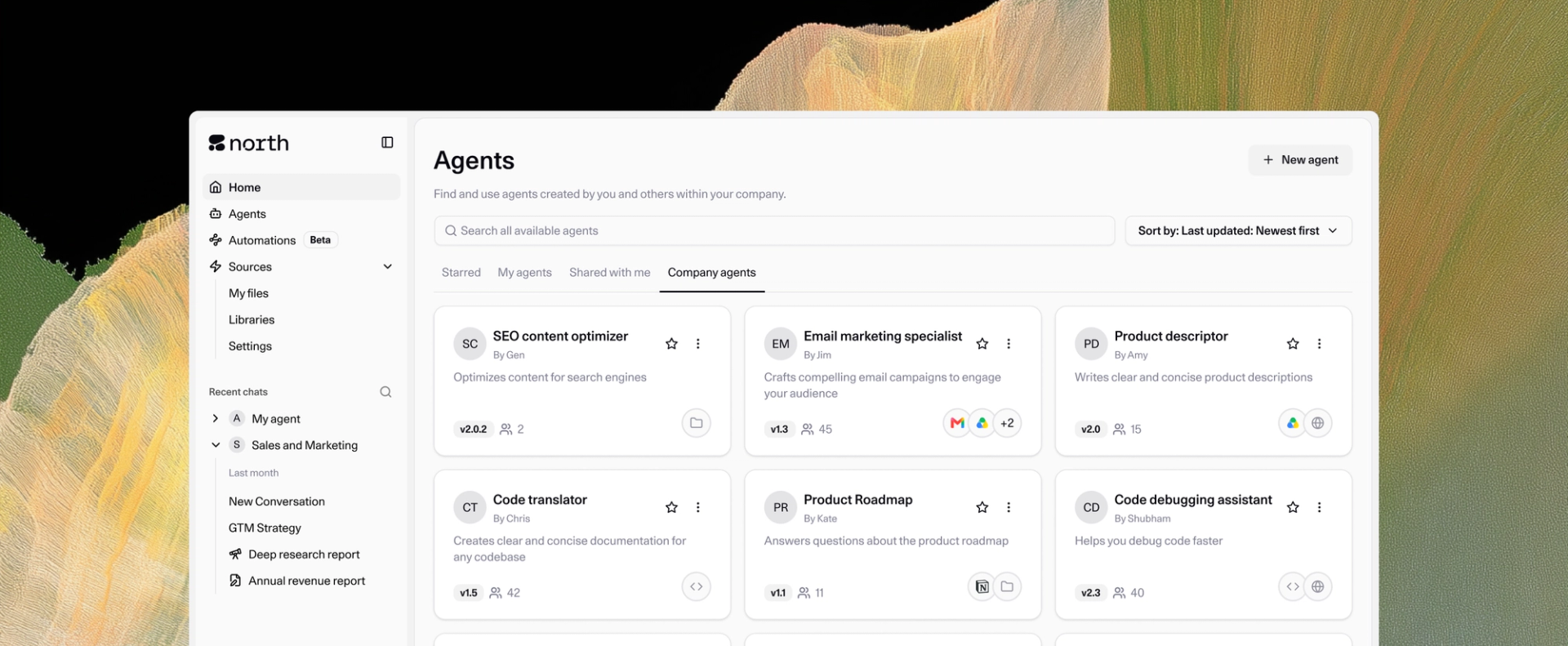Open SEO content optimizer more options

click(698, 344)
